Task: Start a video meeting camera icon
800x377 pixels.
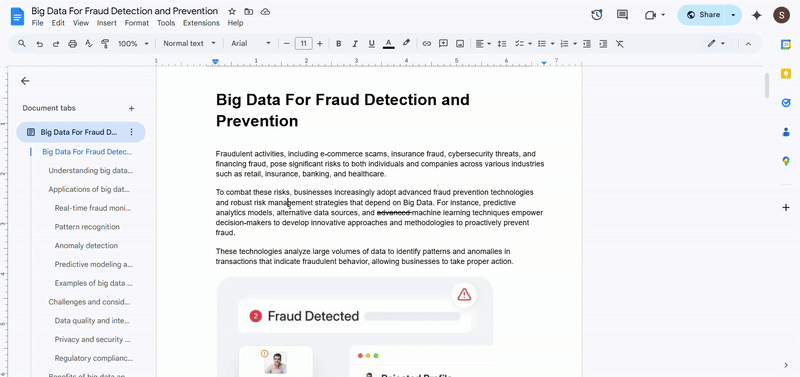Action: tap(650, 15)
